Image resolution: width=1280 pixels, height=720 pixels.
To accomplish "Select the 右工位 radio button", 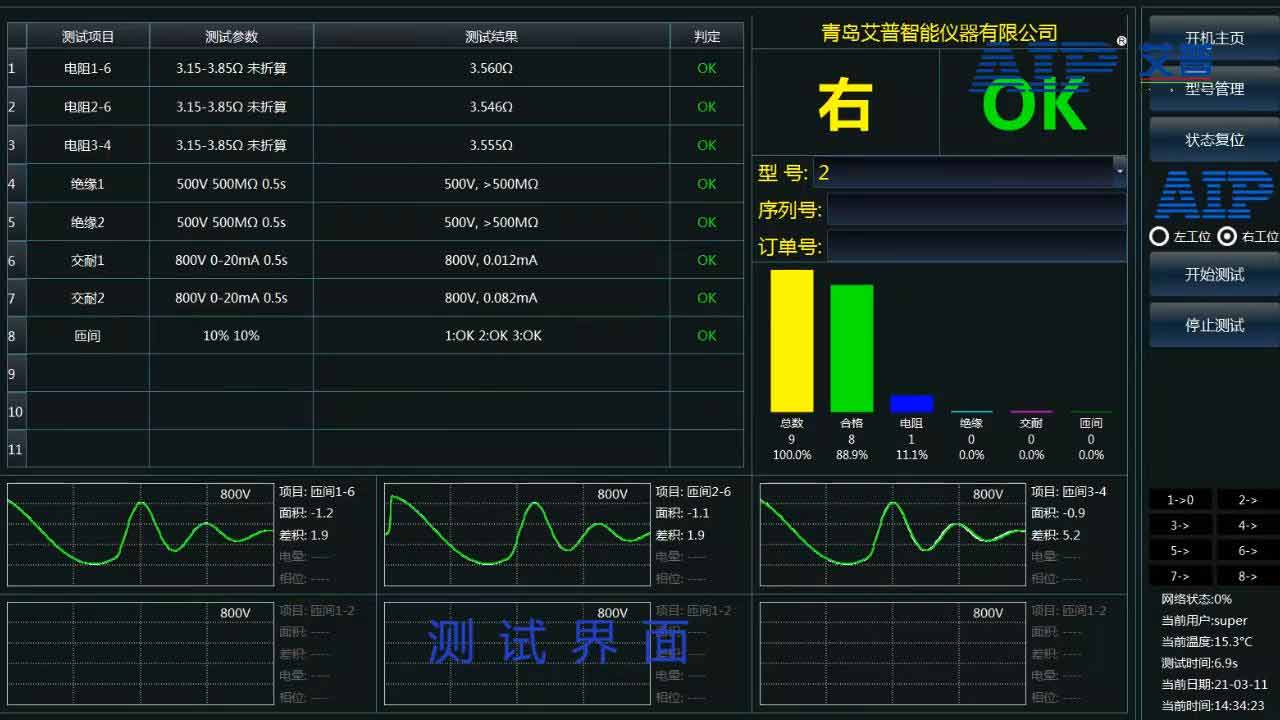I will [1227, 237].
